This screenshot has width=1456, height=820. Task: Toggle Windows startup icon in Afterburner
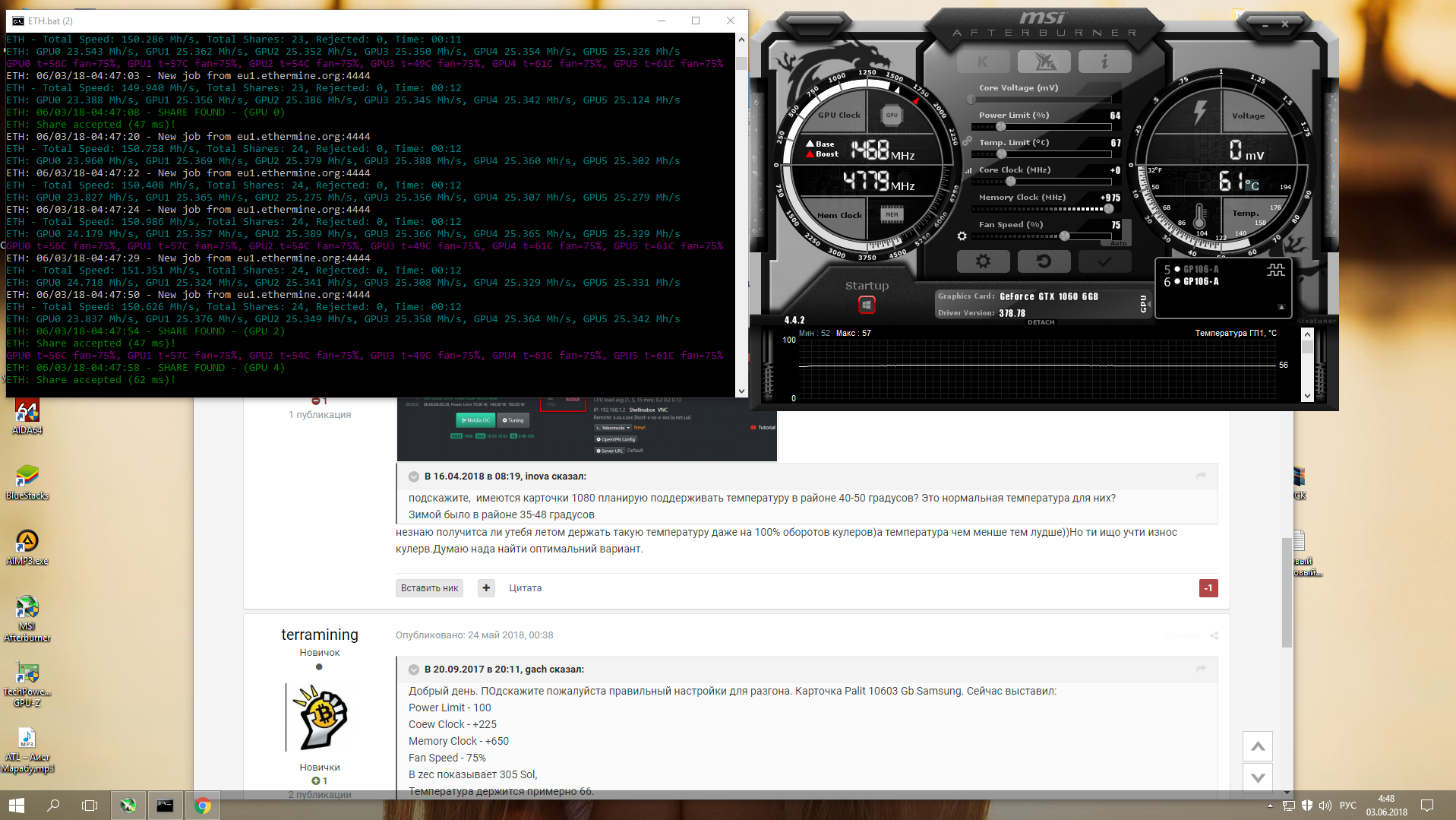point(867,305)
